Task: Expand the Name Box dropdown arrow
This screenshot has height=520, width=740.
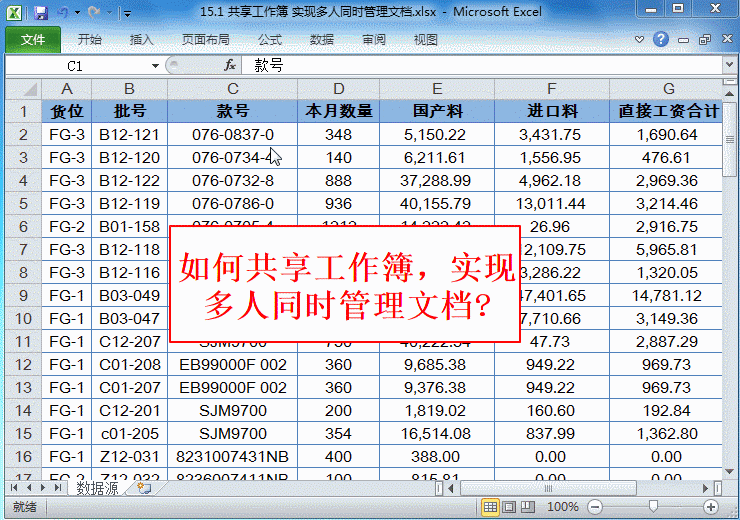Action: (x=155, y=65)
